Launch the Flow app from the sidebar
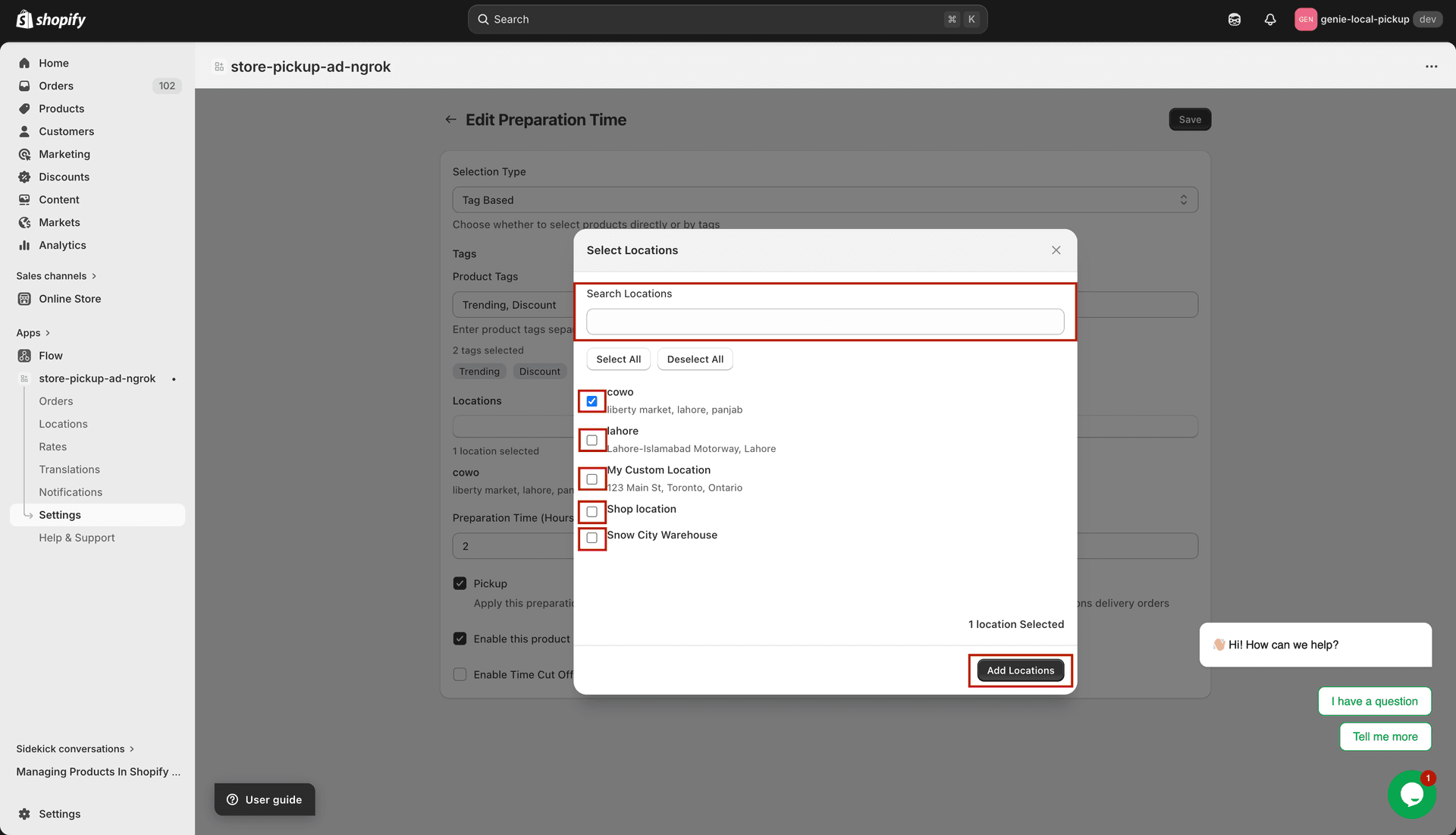The height and width of the screenshot is (835, 1456). pos(51,355)
